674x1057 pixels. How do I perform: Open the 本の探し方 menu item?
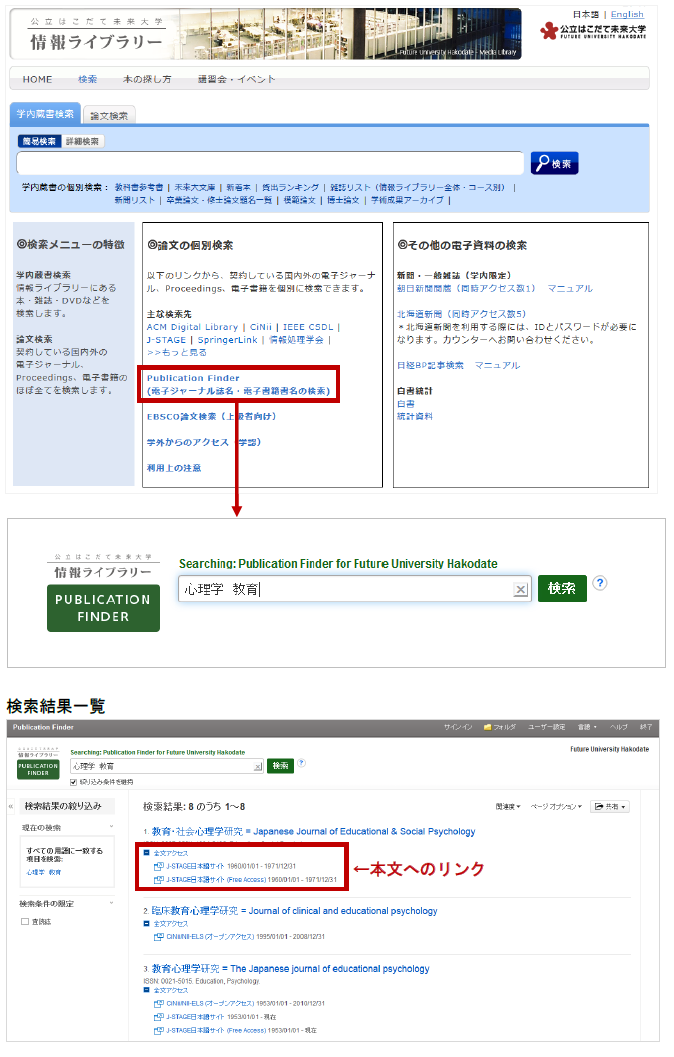click(147, 80)
